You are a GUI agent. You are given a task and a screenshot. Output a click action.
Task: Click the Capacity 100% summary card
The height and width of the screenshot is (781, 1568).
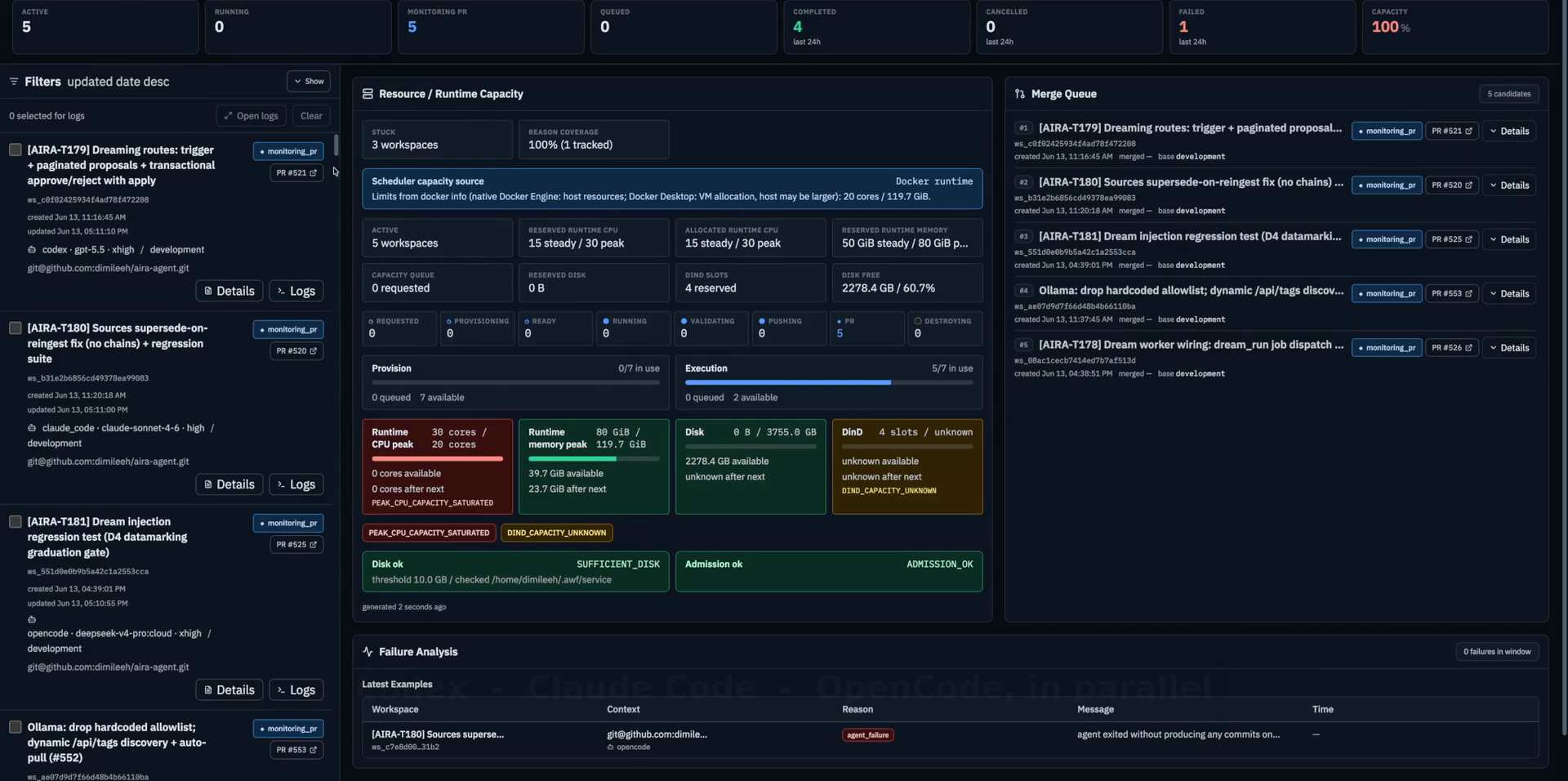coord(1455,27)
